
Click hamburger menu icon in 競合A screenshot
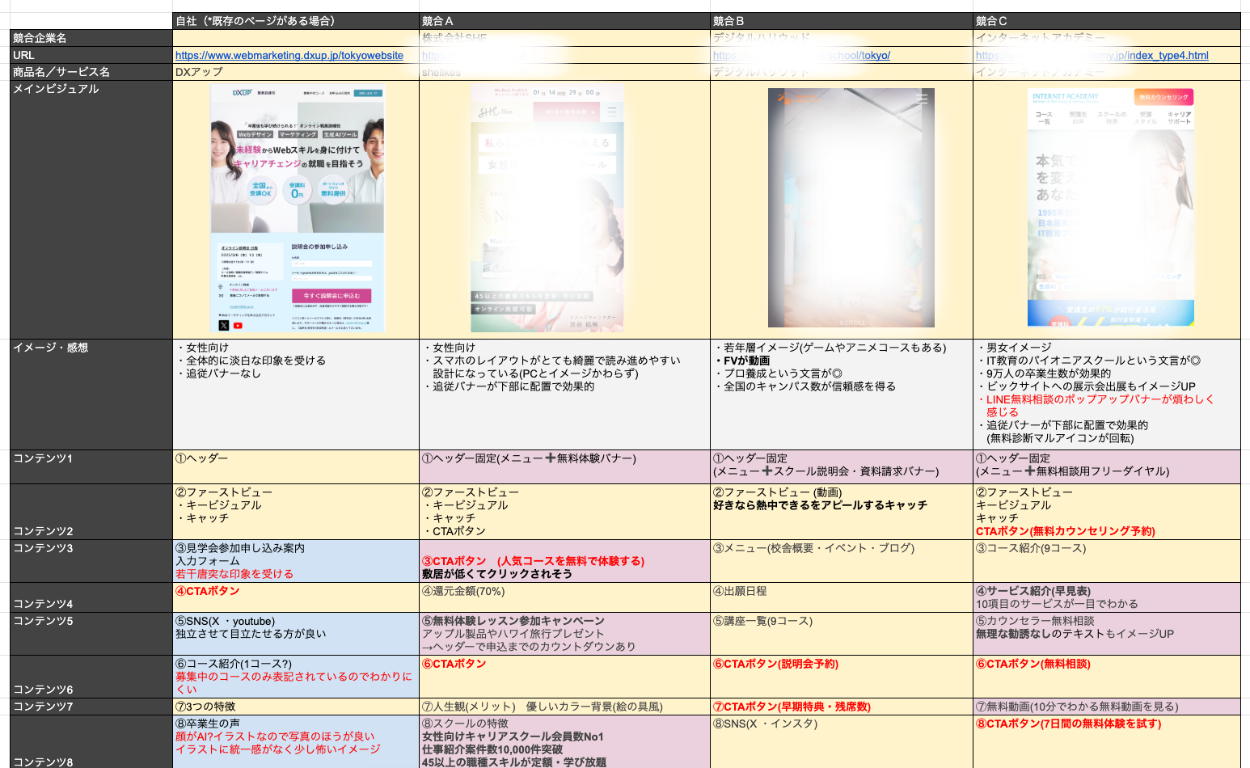611,113
